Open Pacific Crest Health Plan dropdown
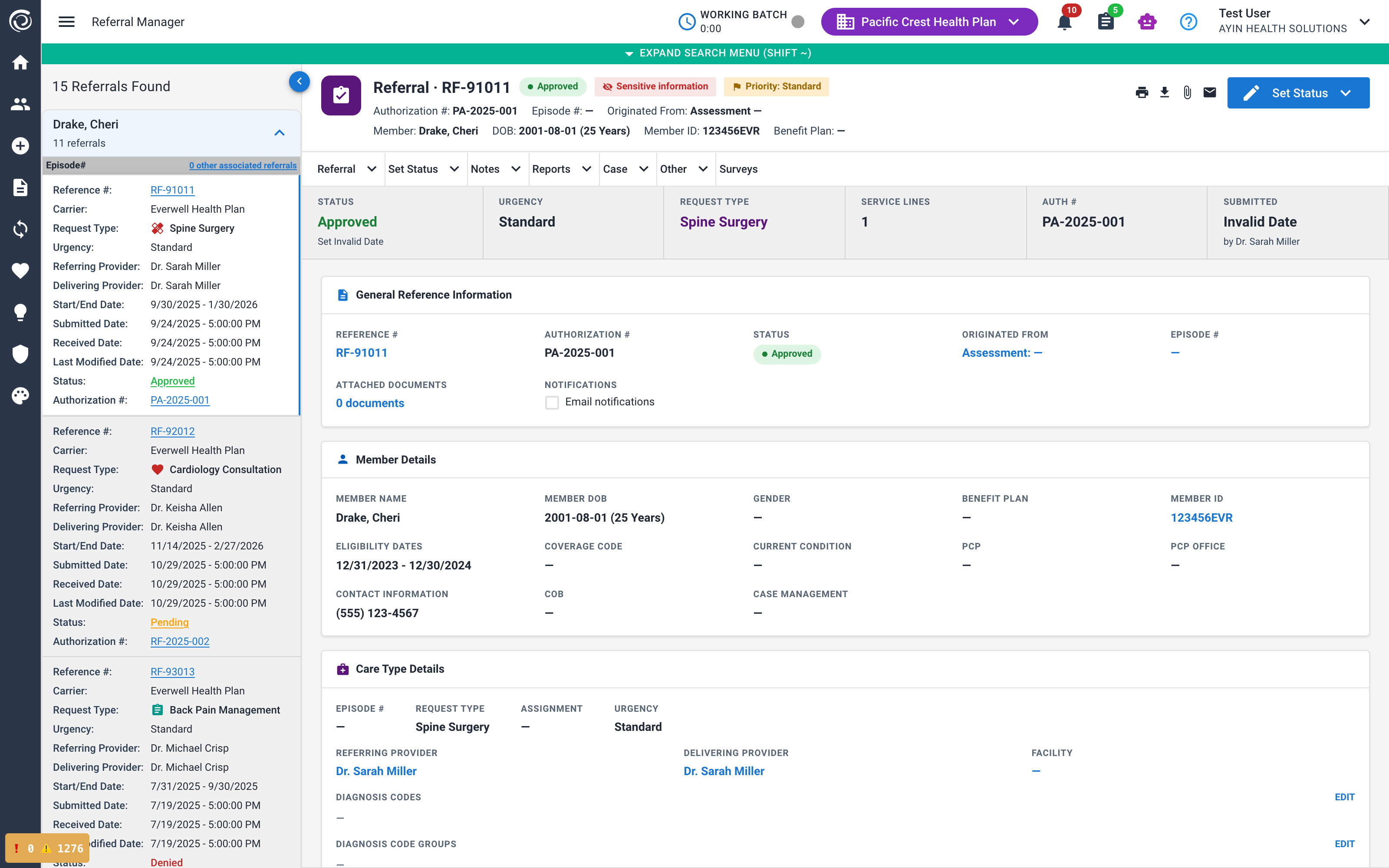The image size is (1389, 868). tap(929, 22)
